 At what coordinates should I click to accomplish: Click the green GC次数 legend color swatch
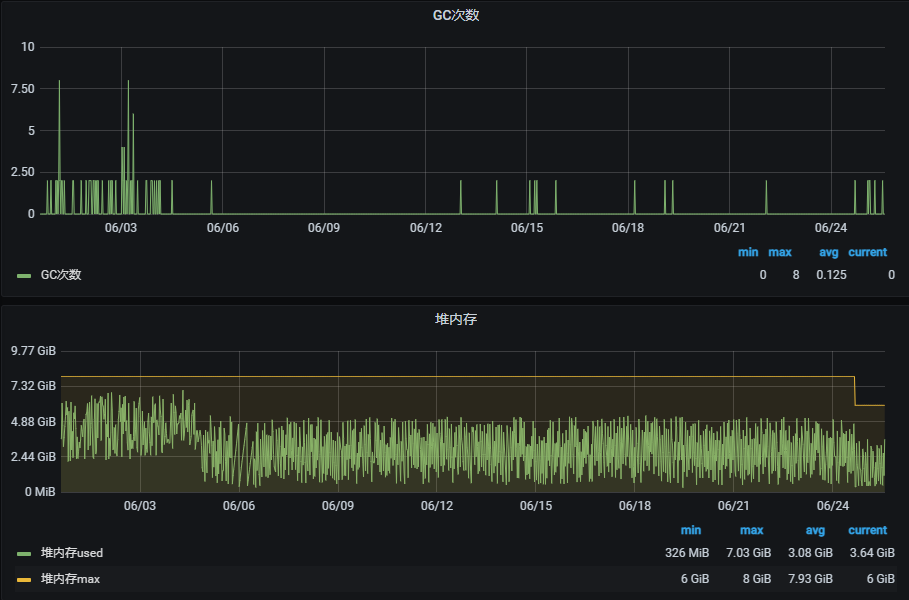click(24, 275)
